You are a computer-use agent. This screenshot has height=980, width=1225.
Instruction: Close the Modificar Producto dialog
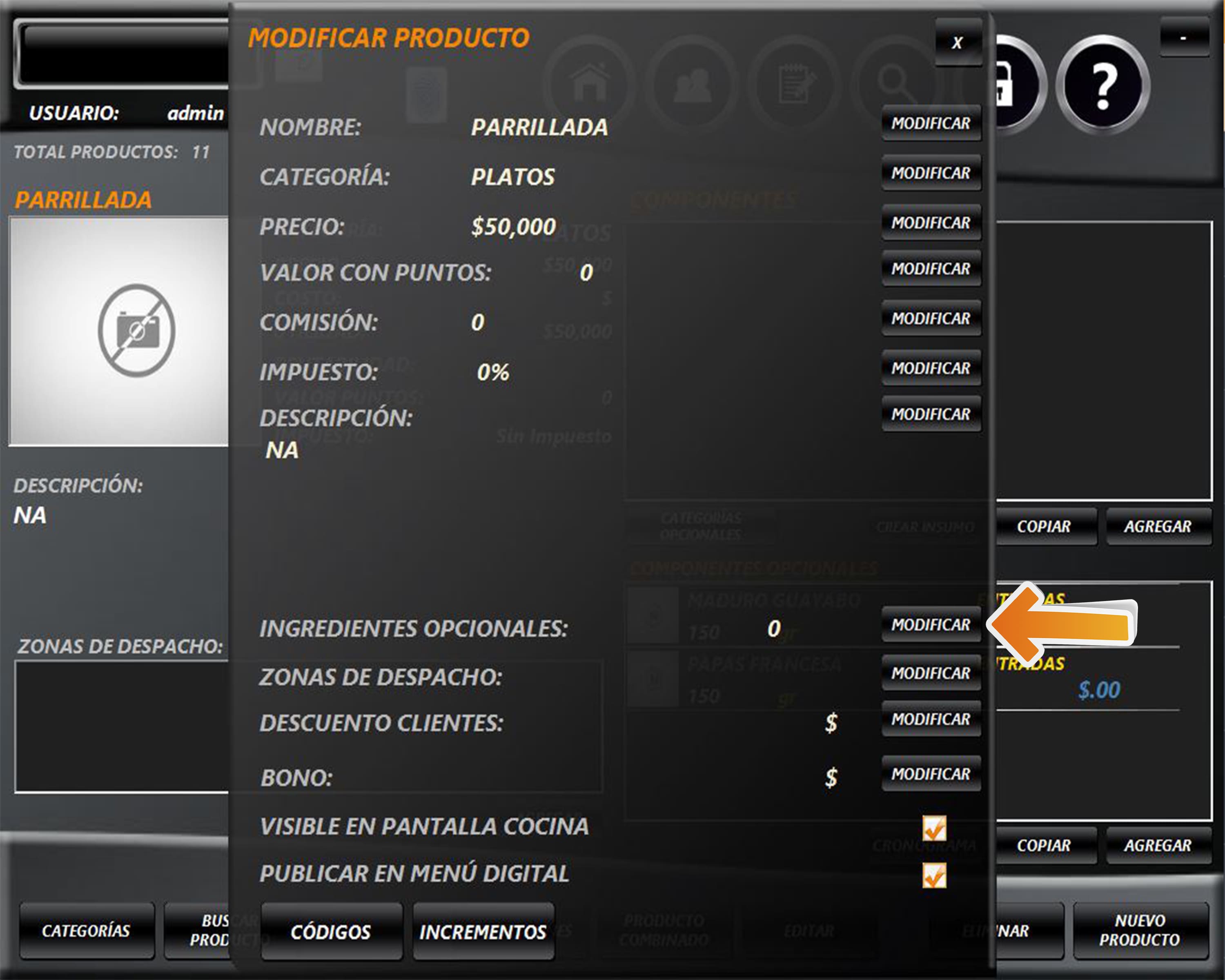(958, 42)
